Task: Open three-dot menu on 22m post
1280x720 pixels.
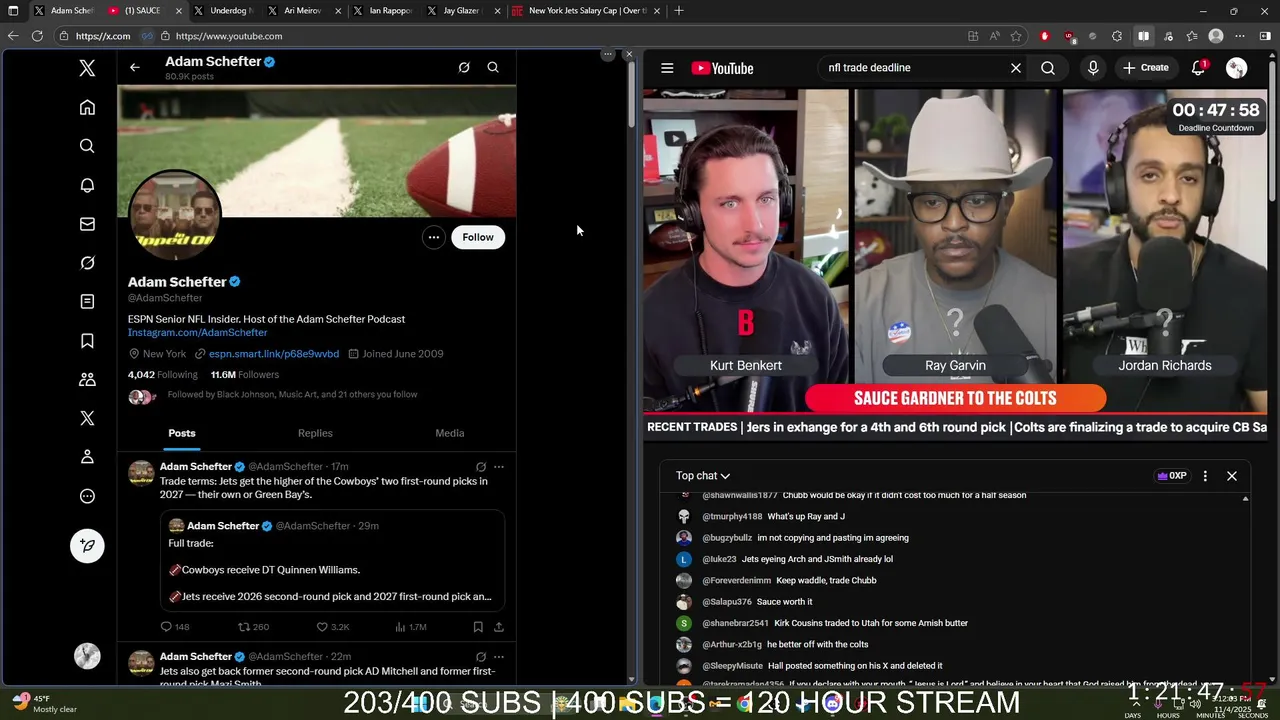Action: (499, 656)
